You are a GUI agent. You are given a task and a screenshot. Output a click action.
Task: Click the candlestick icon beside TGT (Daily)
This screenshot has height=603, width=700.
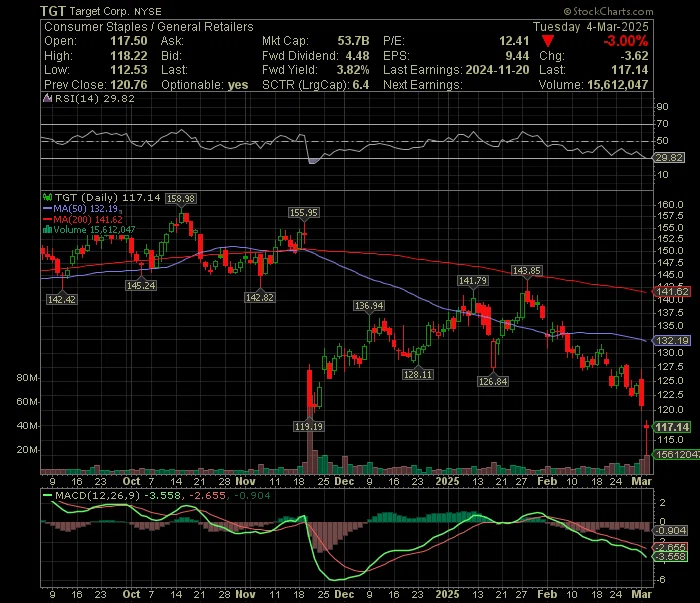(47, 197)
